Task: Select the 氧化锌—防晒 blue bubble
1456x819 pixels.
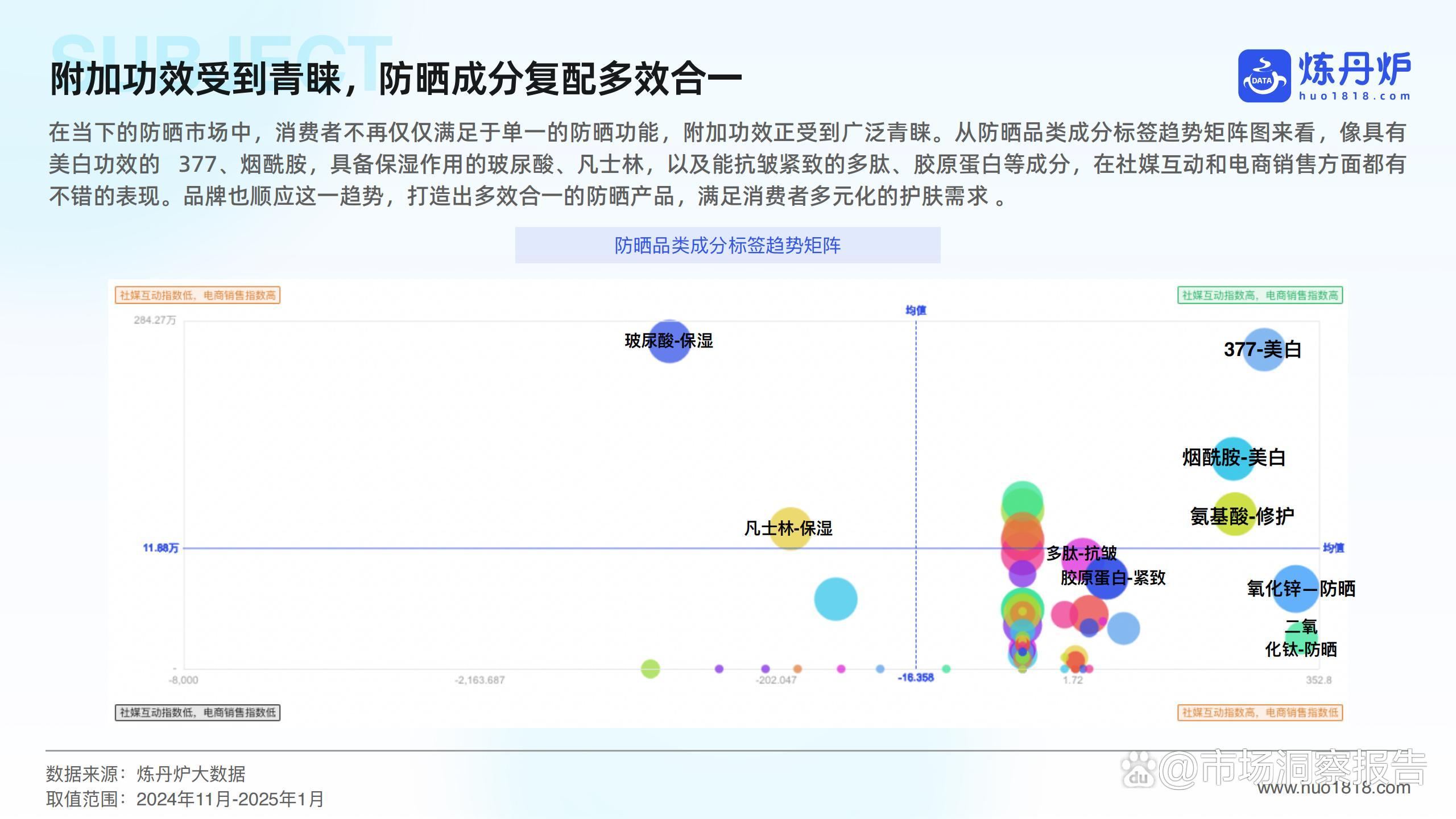Action: click(1295, 589)
